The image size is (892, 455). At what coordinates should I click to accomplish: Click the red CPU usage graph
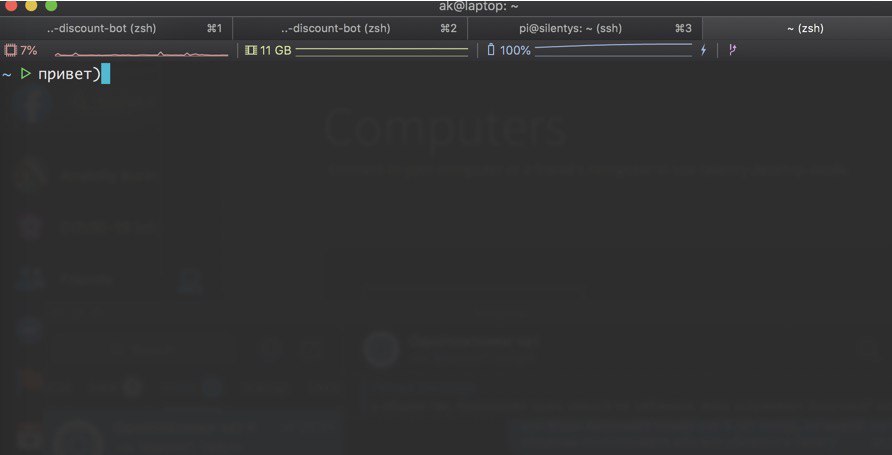[x=141, y=53]
